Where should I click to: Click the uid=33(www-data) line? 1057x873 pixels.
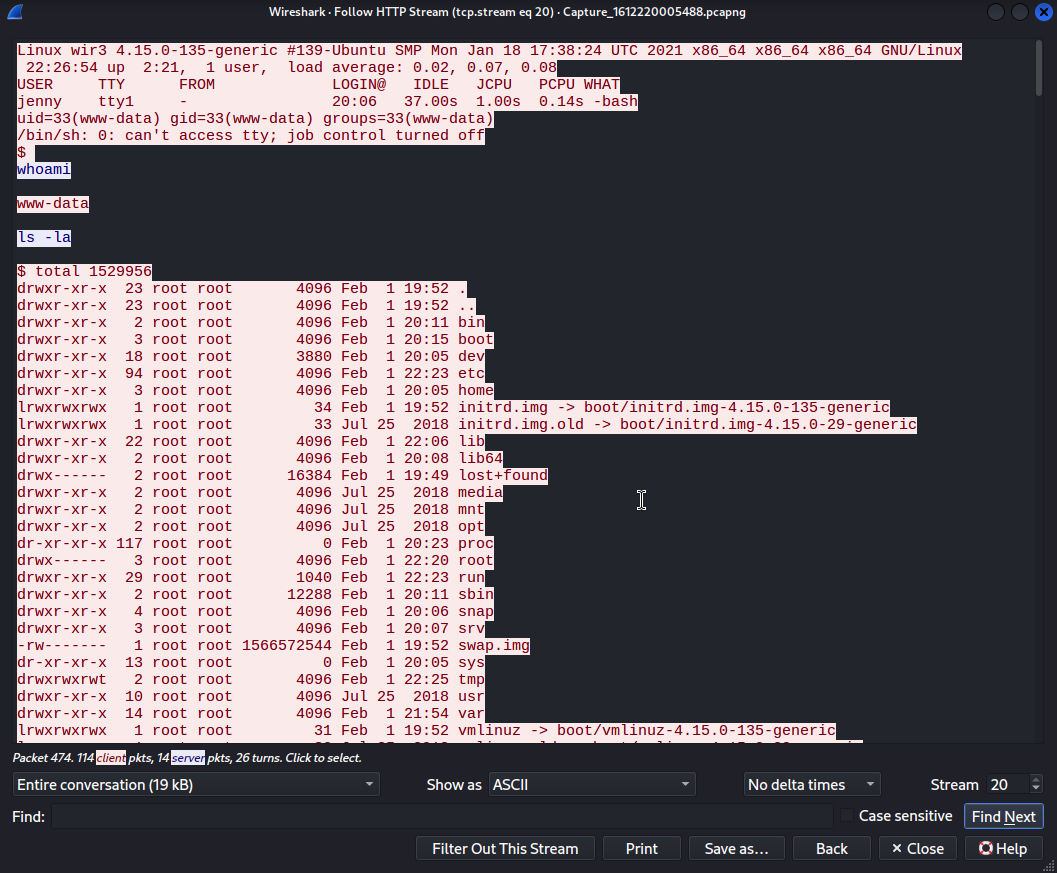coord(255,118)
